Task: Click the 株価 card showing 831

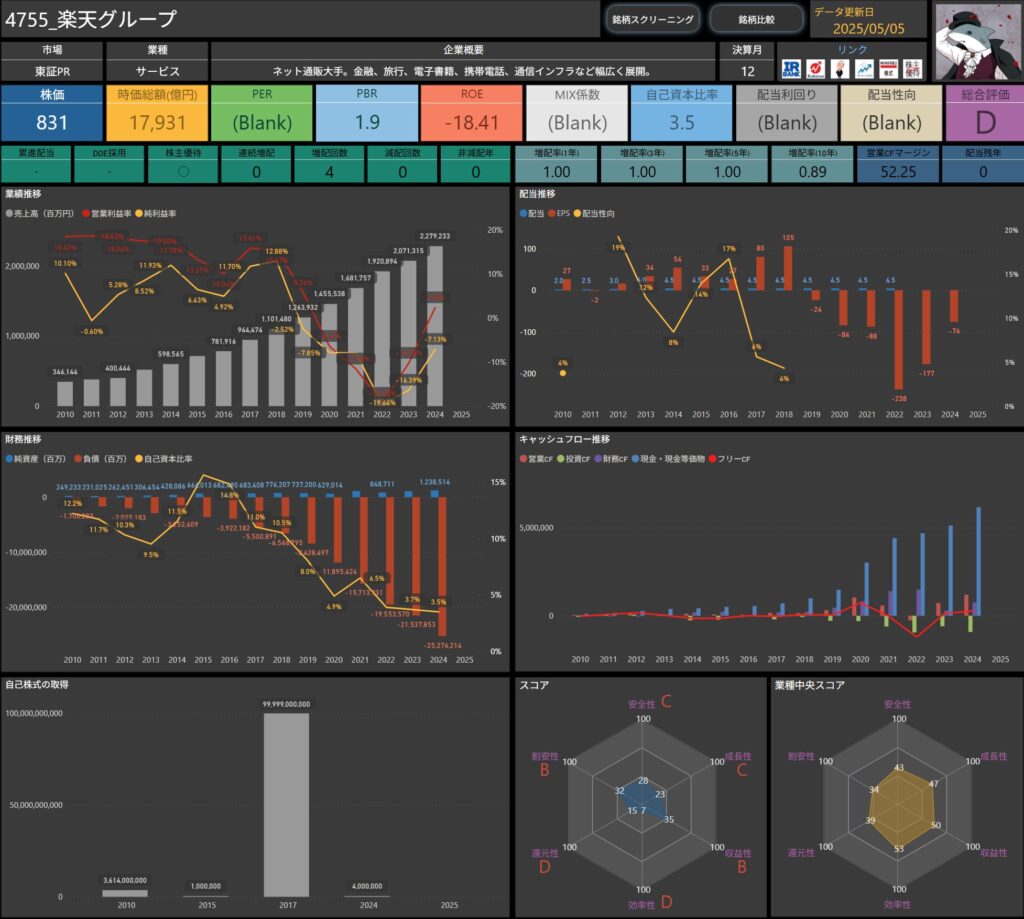Action: (x=52, y=113)
